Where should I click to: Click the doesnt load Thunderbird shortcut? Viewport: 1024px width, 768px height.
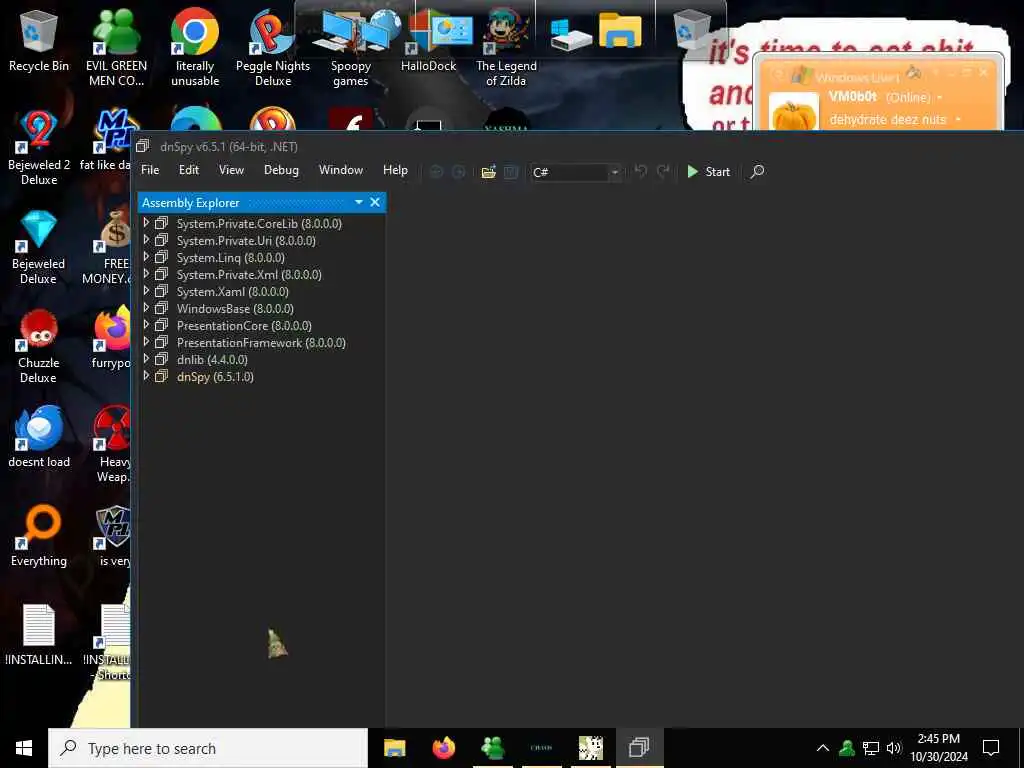(x=39, y=438)
